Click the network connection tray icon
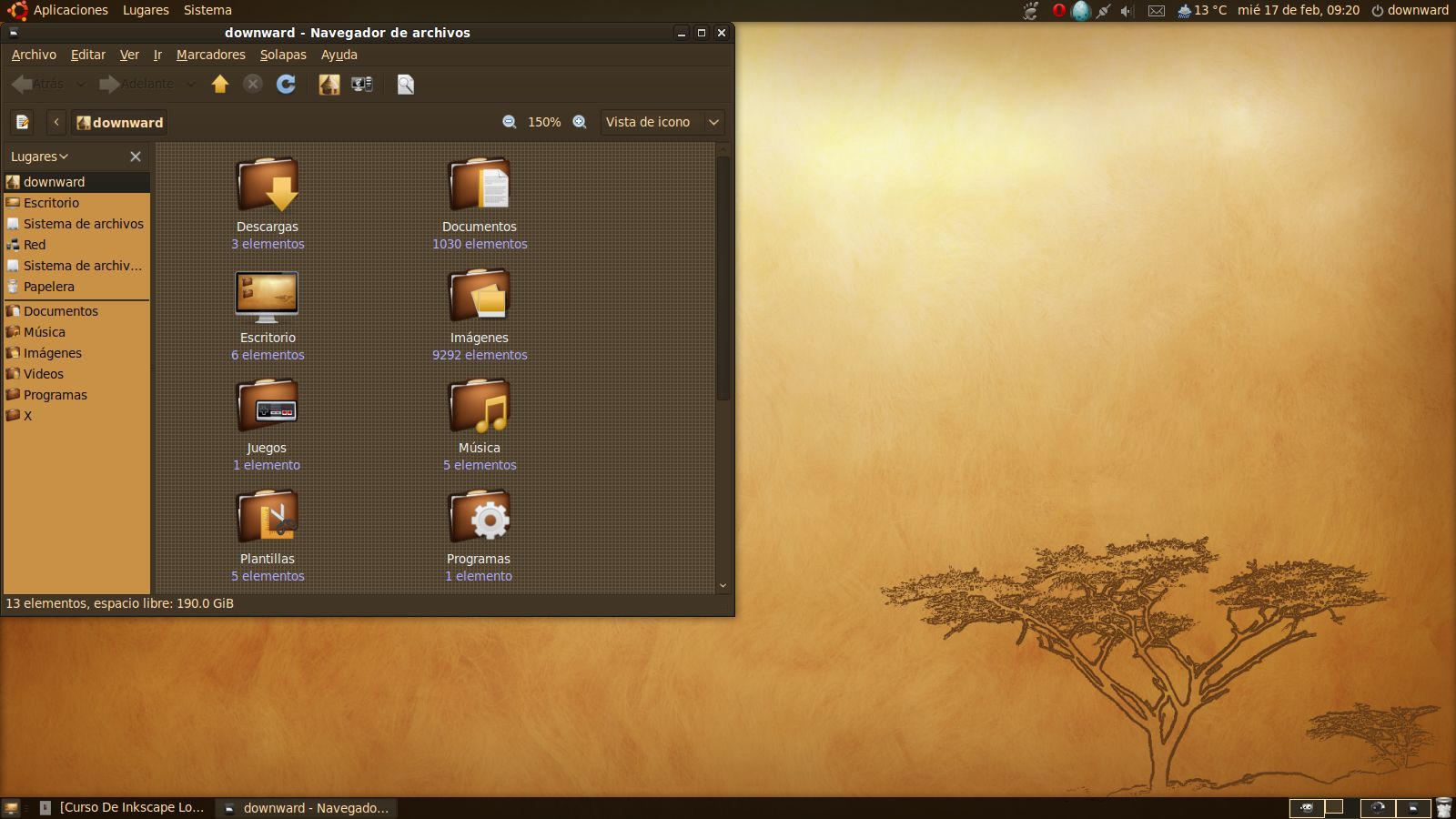Image resolution: width=1456 pixels, height=819 pixels. [x=1103, y=11]
